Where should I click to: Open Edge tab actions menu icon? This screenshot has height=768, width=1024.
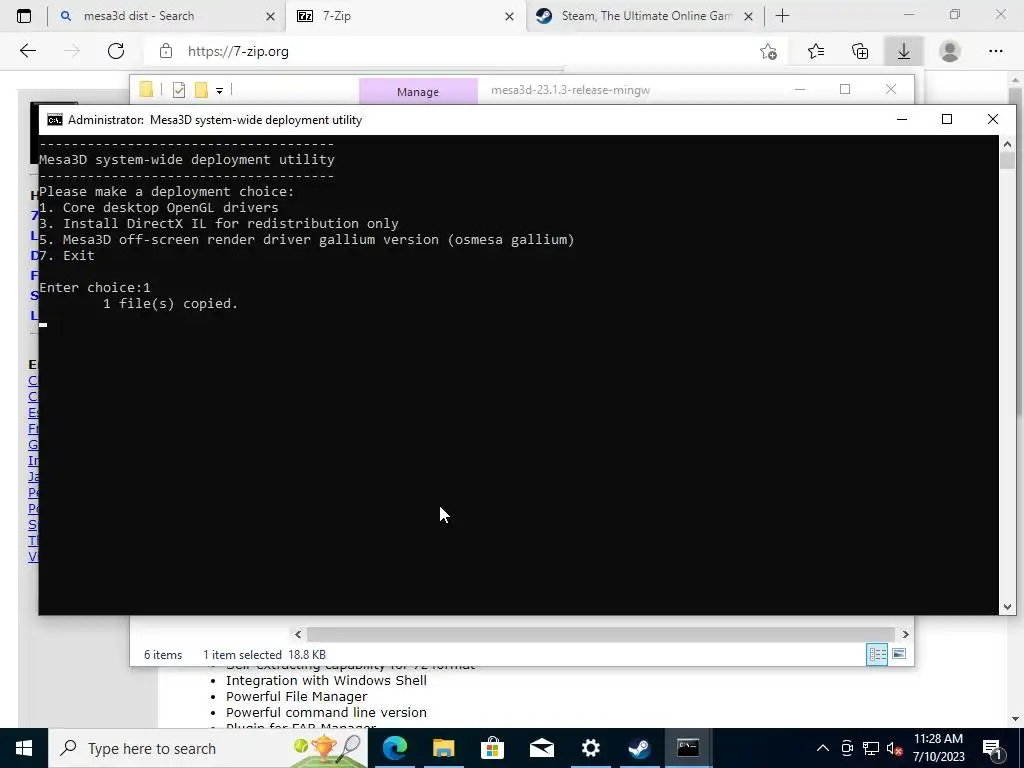point(24,16)
